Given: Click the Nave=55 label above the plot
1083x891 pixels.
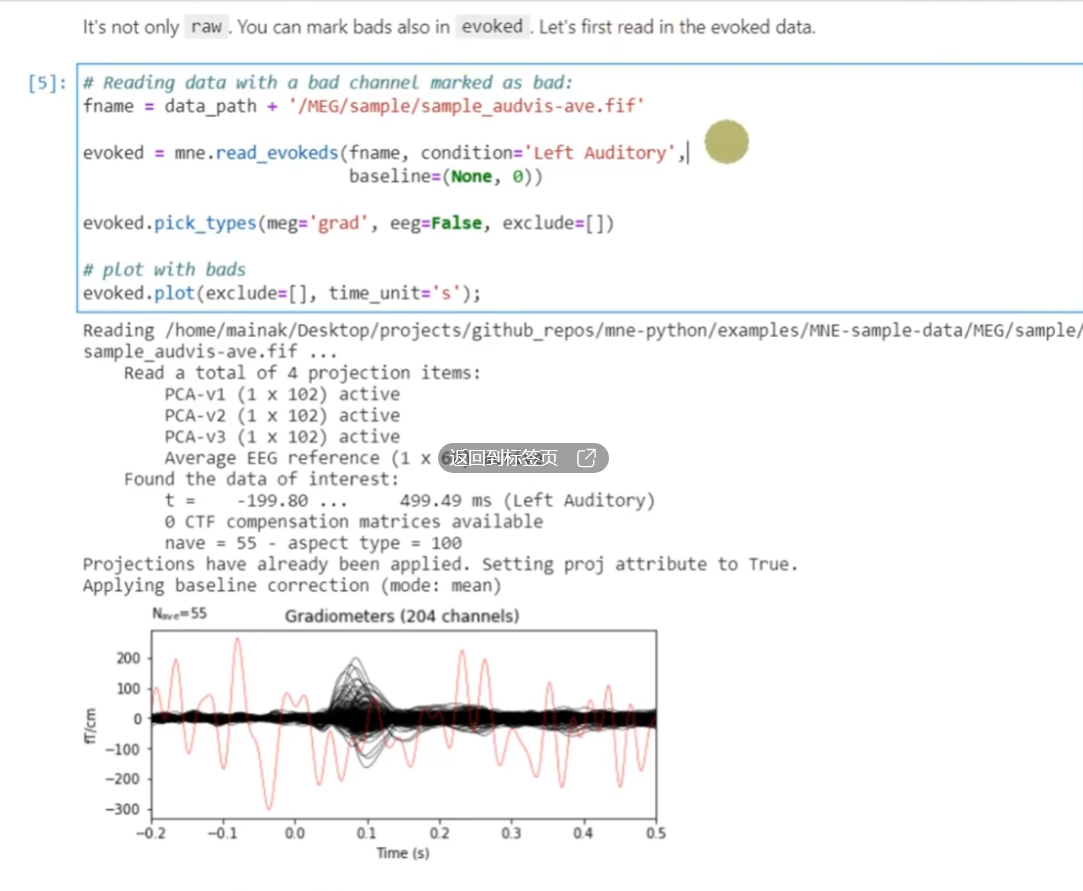Looking at the screenshot, I should [x=179, y=615].
